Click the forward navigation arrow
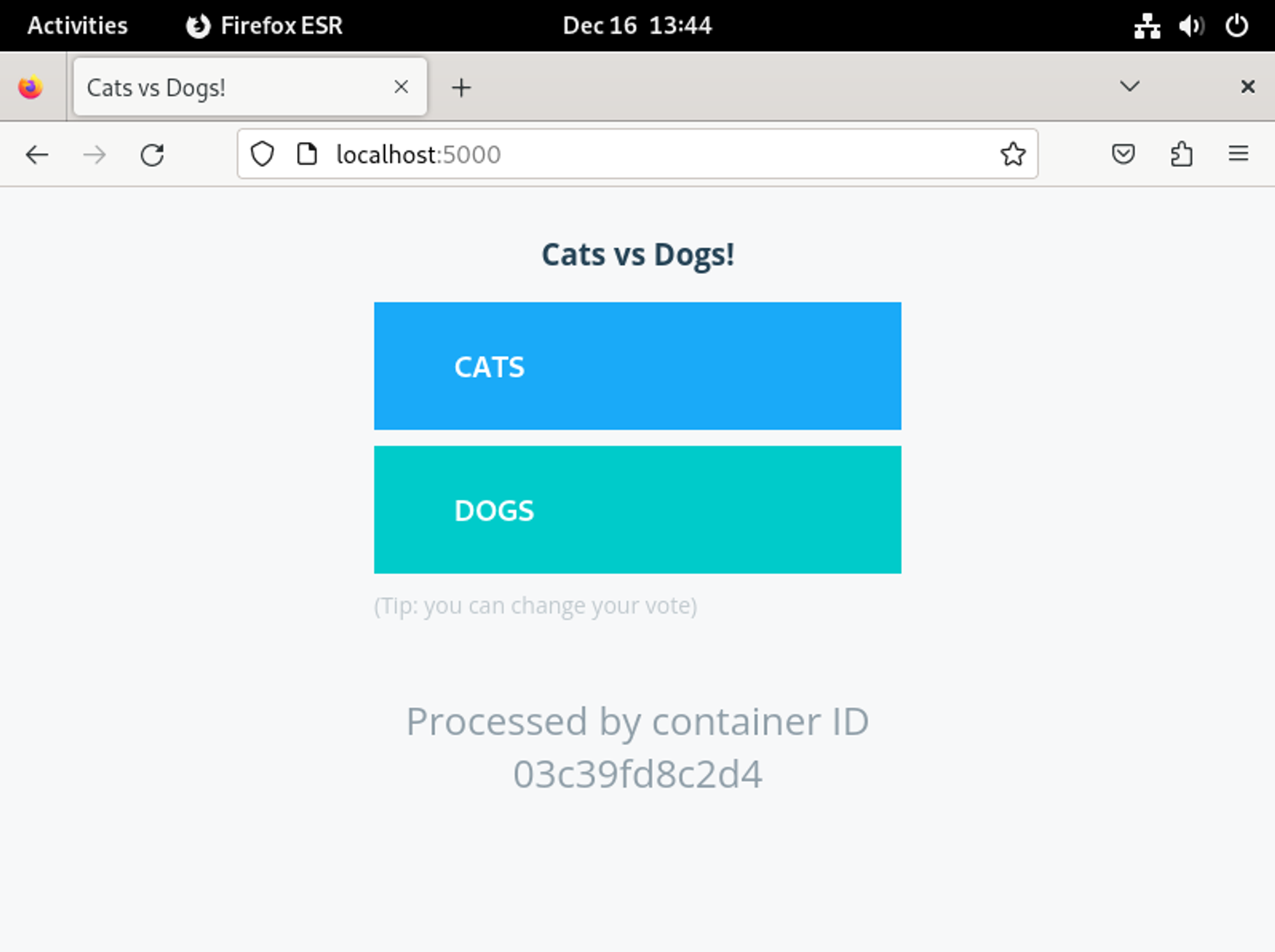 94,154
